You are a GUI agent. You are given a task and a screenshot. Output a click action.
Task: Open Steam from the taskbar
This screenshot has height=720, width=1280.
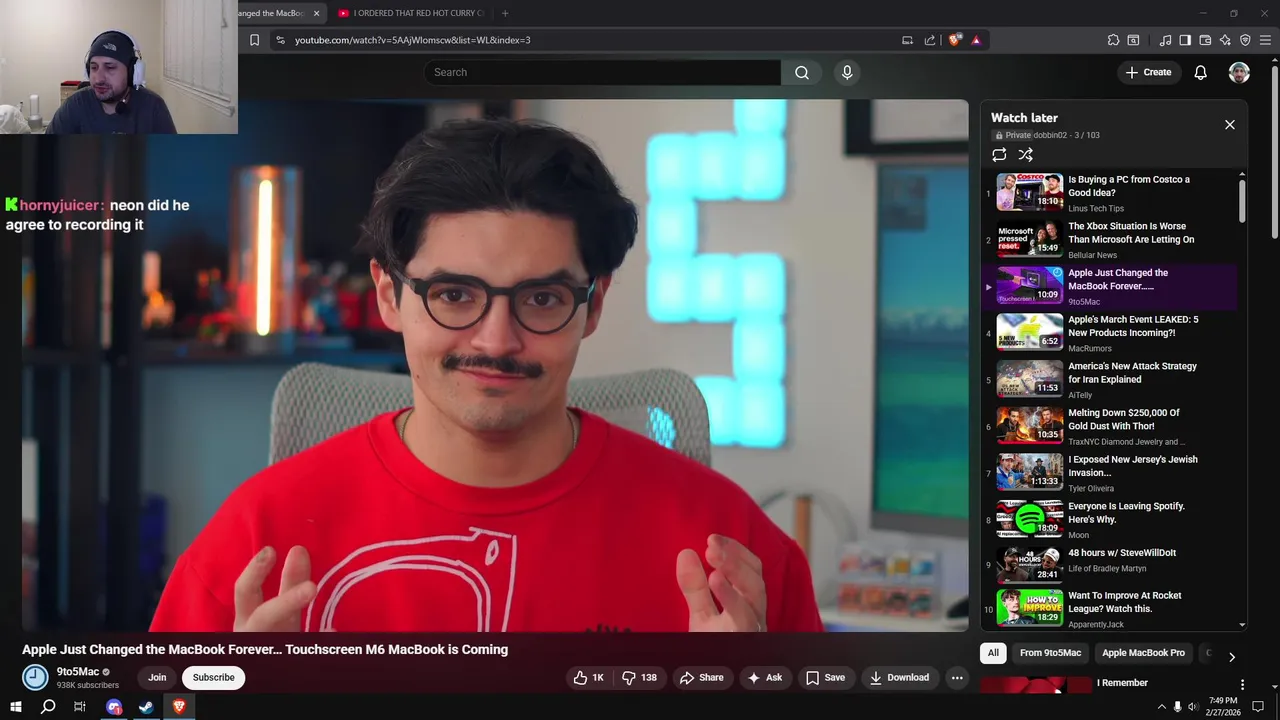tap(146, 707)
